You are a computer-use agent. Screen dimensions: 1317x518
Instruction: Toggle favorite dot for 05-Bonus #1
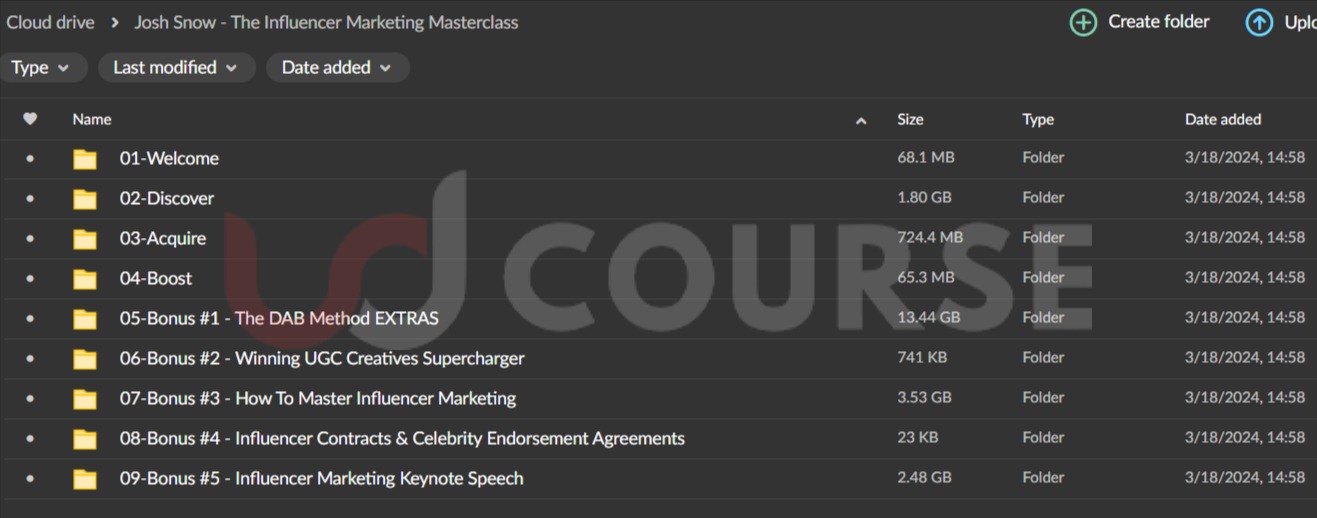tap(30, 318)
